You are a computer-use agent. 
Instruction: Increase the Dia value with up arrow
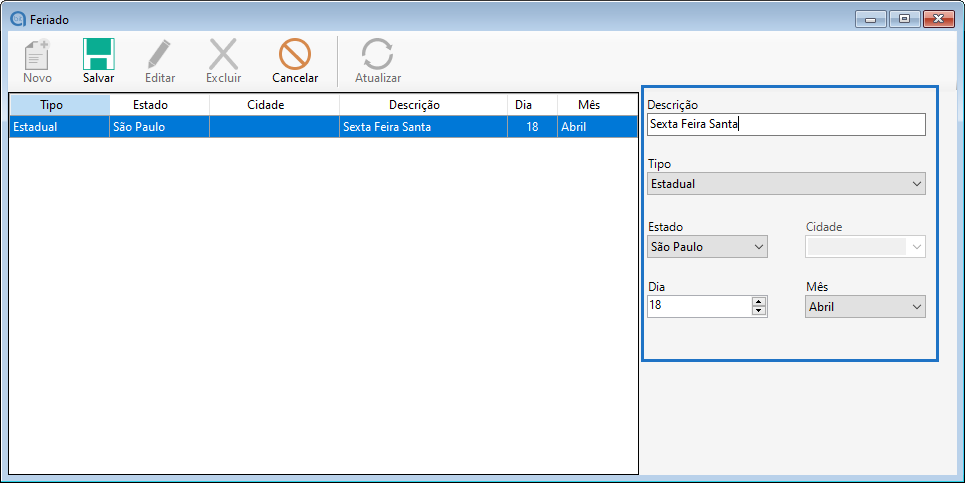coord(759,302)
